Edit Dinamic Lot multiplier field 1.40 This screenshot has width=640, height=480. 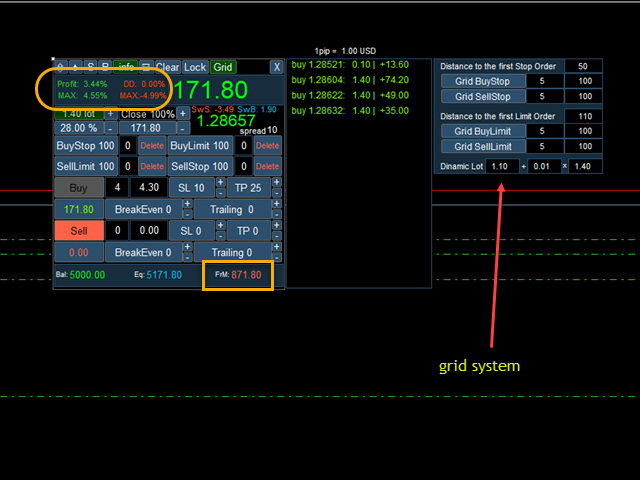point(585,166)
